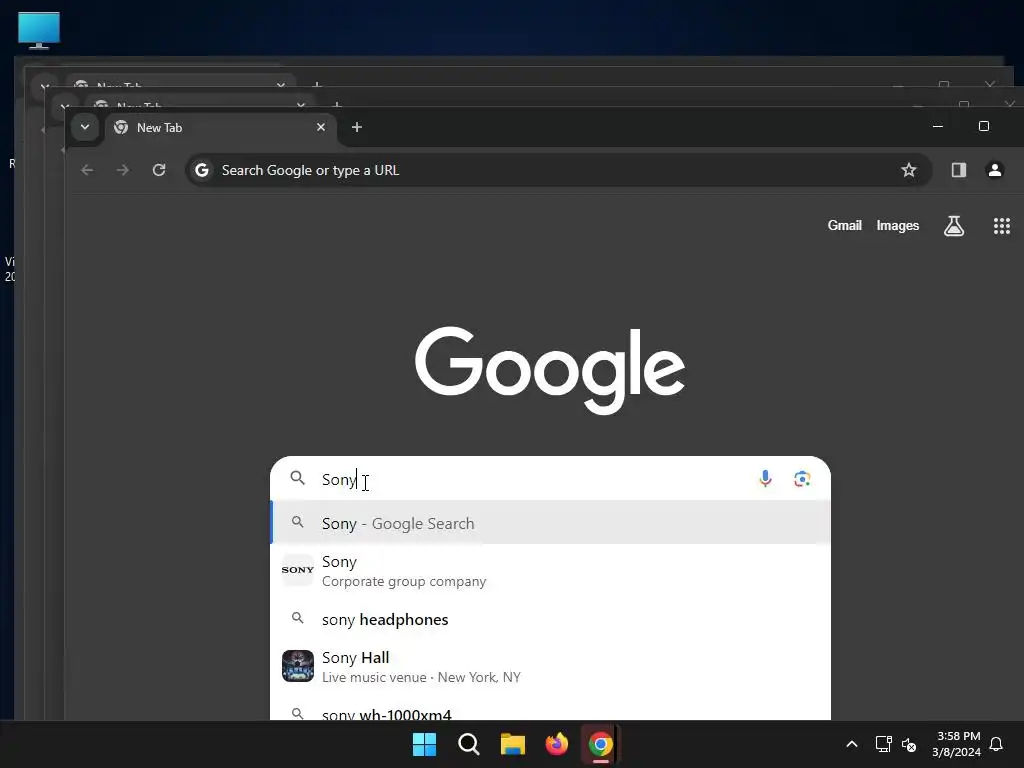Click the Google G icon in address bar
The image size is (1024, 768).
click(202, 170)
